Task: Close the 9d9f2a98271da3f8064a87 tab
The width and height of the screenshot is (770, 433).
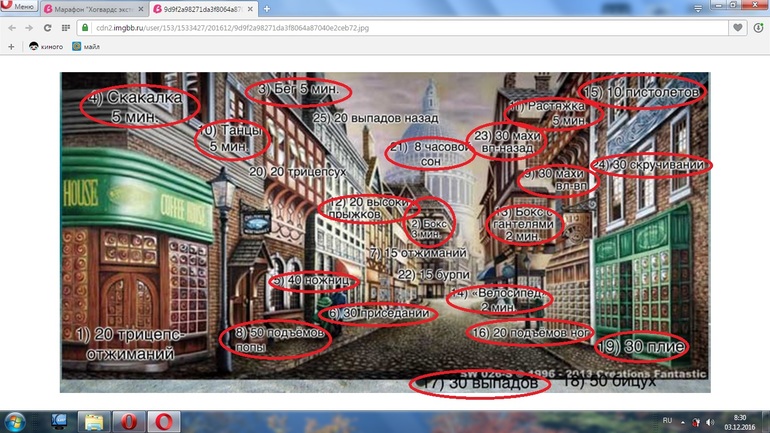Action: click(250, 9)
